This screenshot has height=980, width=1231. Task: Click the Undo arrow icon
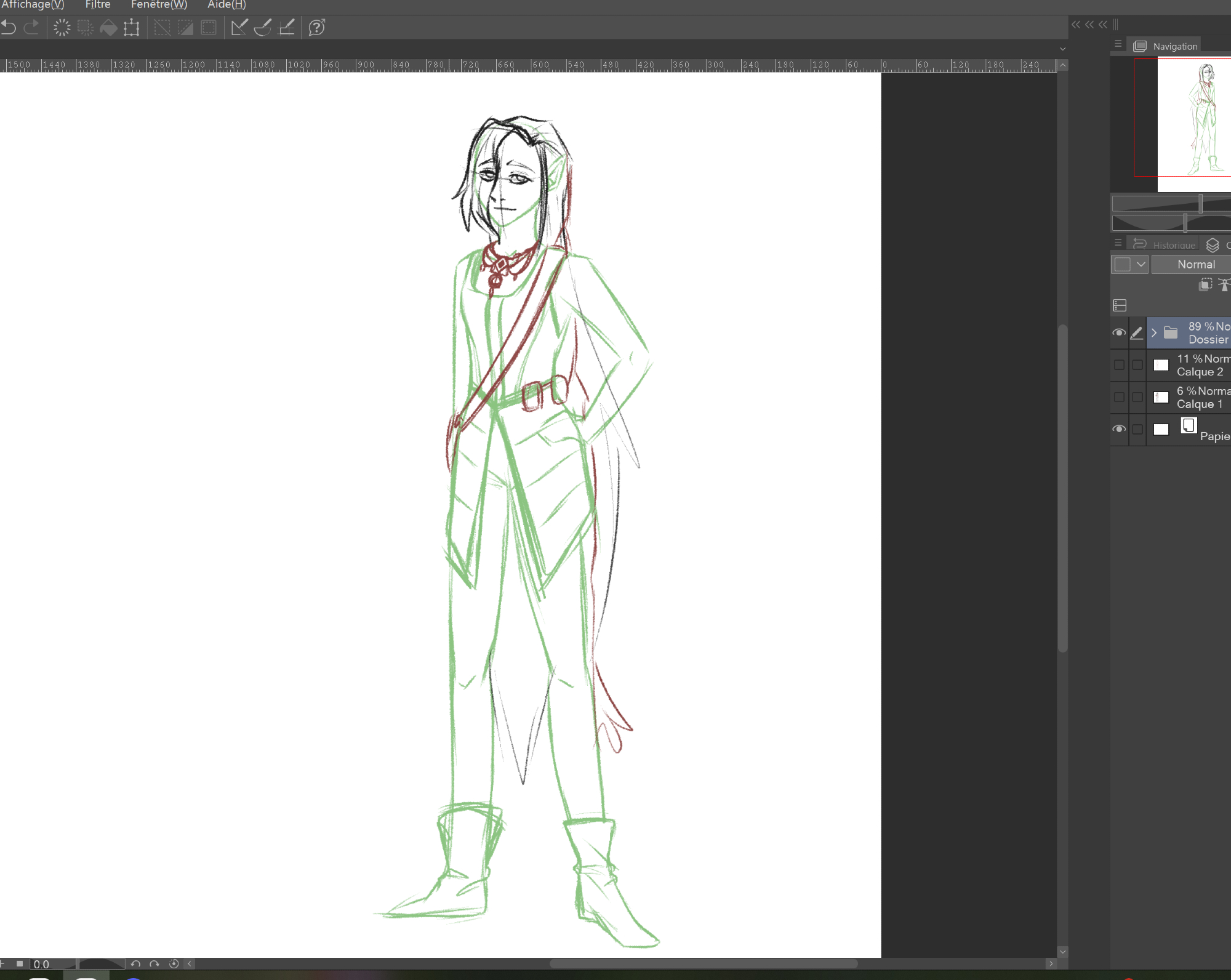click(9, 28)
